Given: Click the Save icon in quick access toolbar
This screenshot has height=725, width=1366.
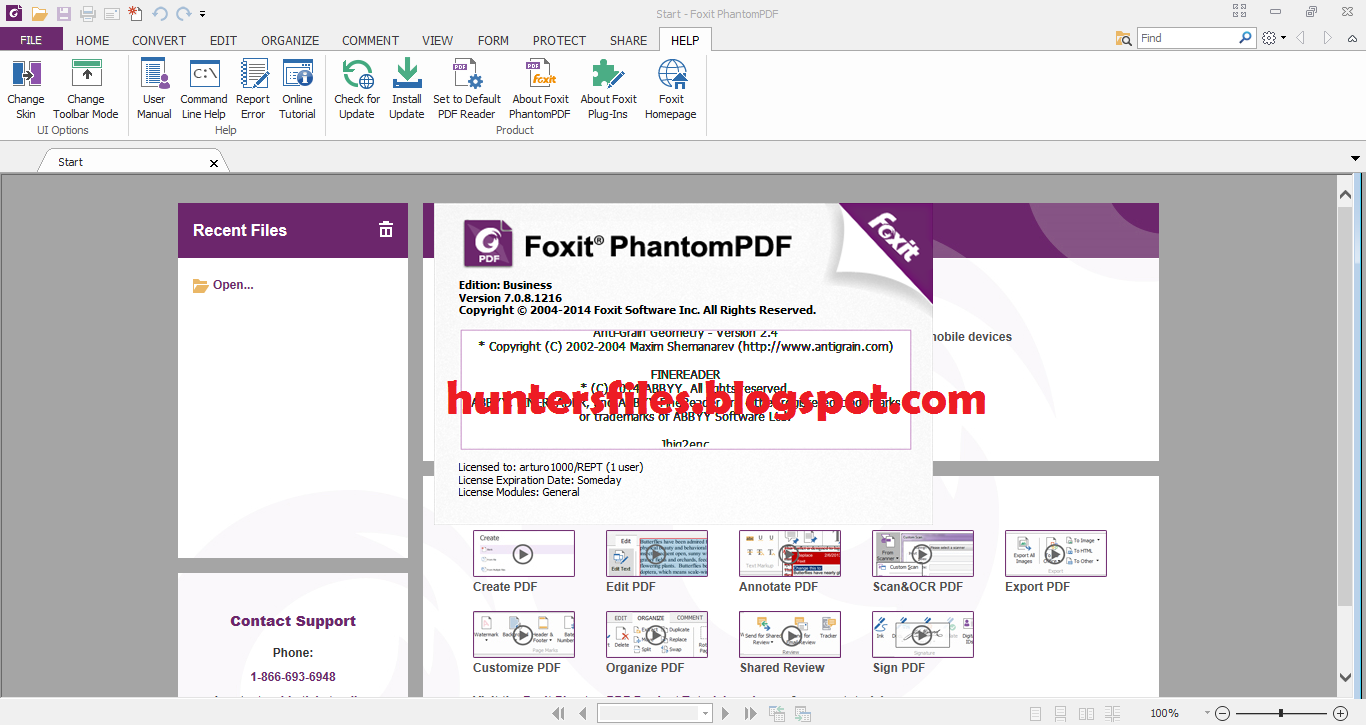Looking at the screenshot, I should (64, 14).
